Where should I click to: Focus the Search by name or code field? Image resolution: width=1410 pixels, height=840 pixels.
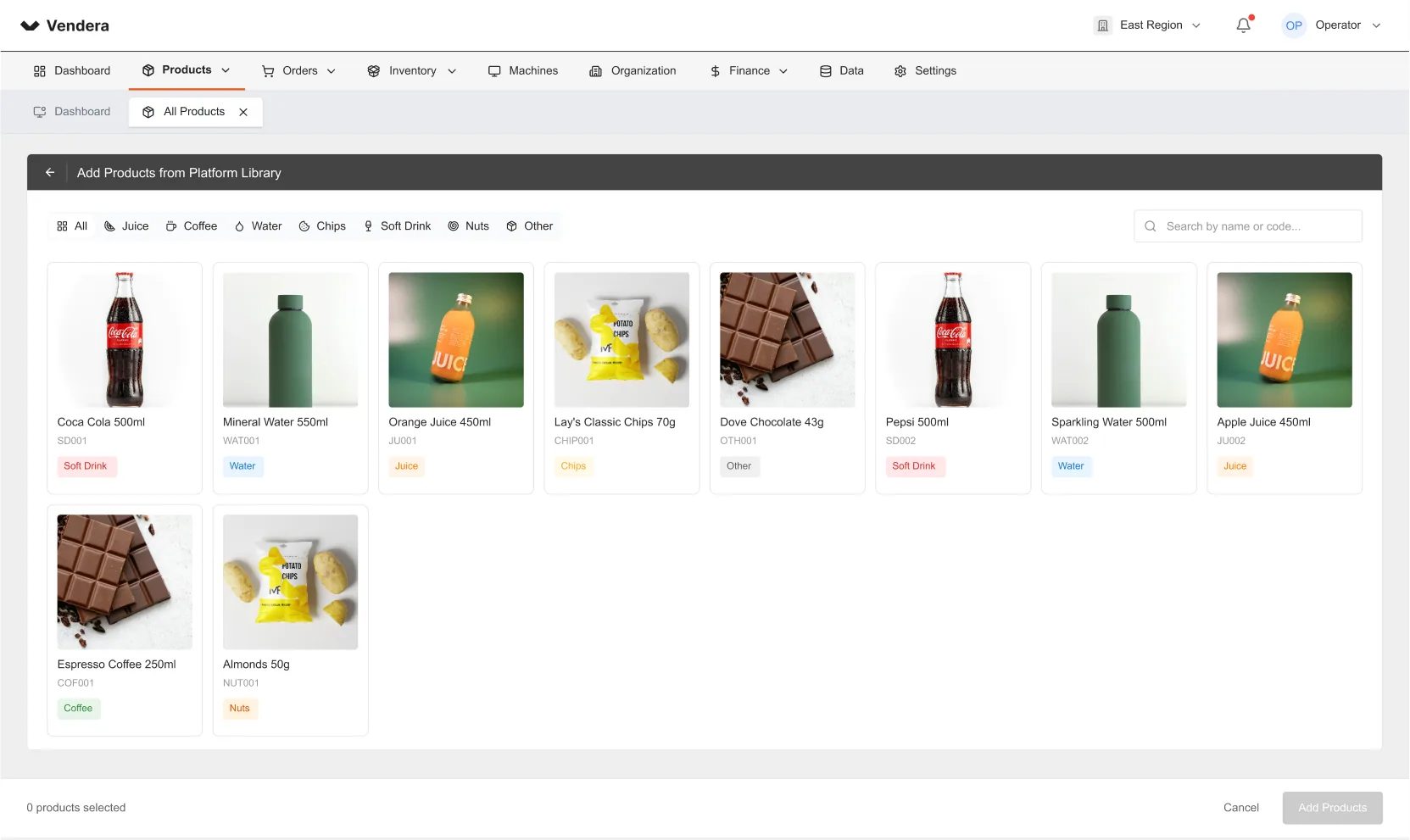click(x=1248, y=226)
